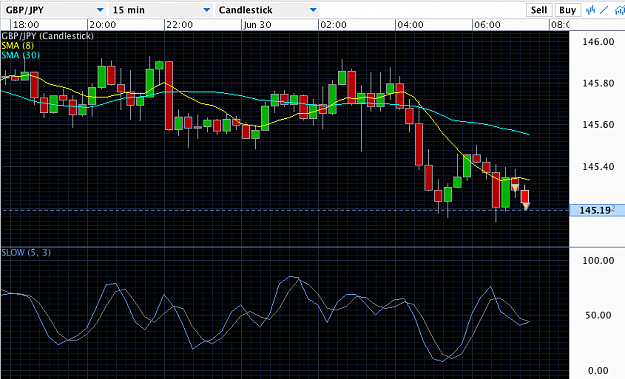This screenshot has width=625, height=379.
Task: Select the trend line drawing tool
Action: (605, 10)
